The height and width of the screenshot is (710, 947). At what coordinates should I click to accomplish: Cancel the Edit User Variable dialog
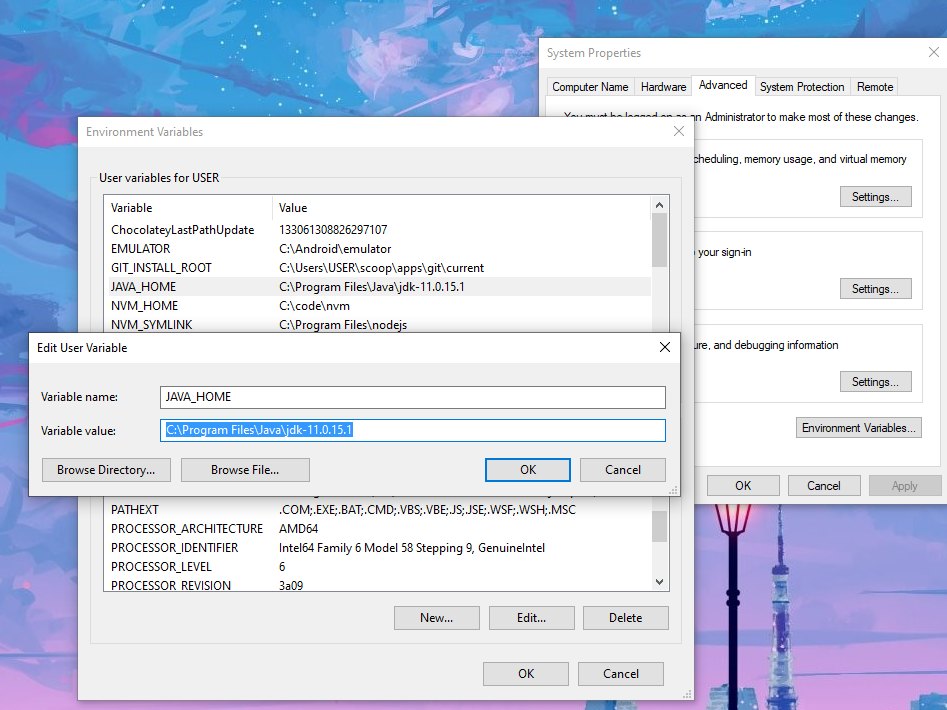click(622, 470)
